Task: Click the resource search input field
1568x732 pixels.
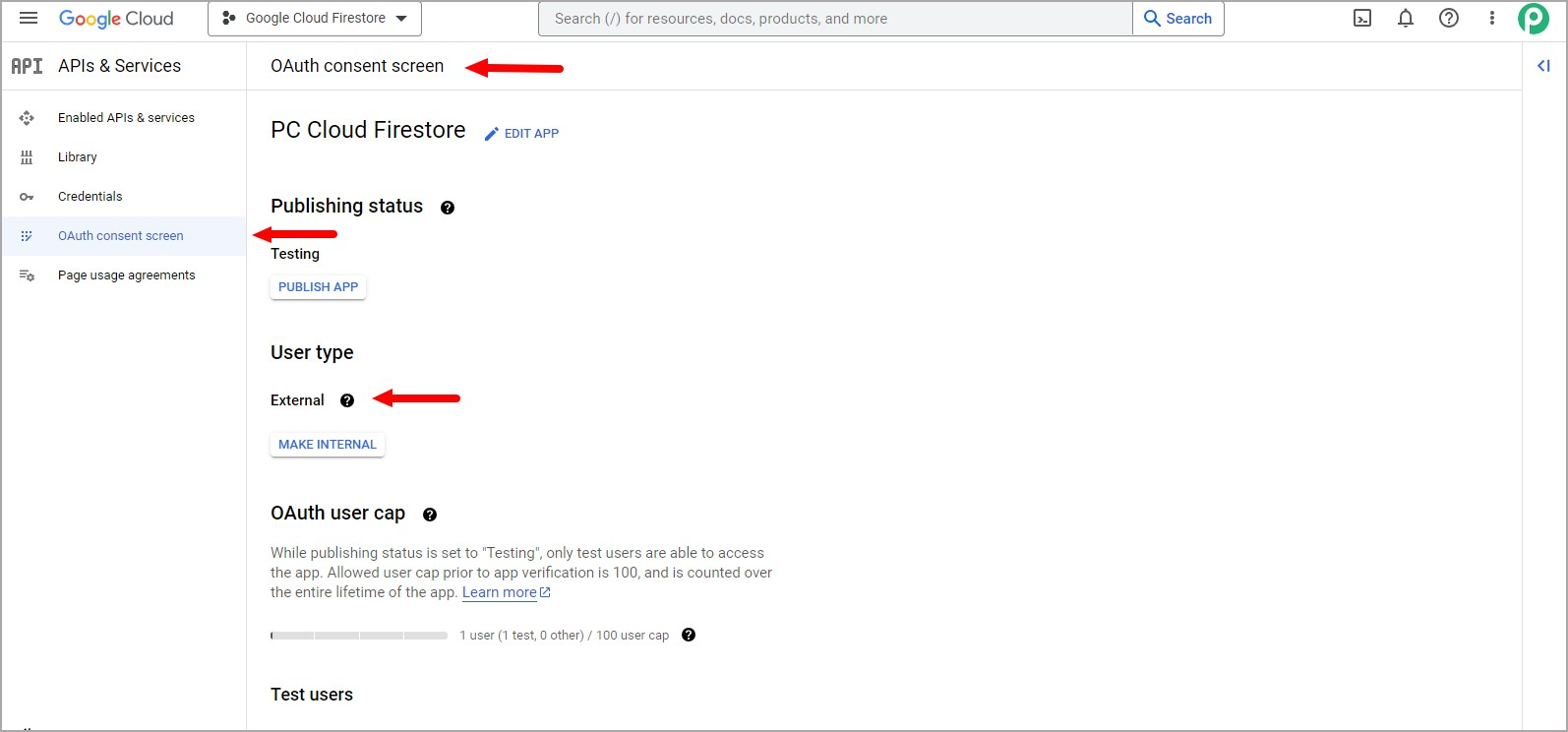Action: [x=836, y=19]
